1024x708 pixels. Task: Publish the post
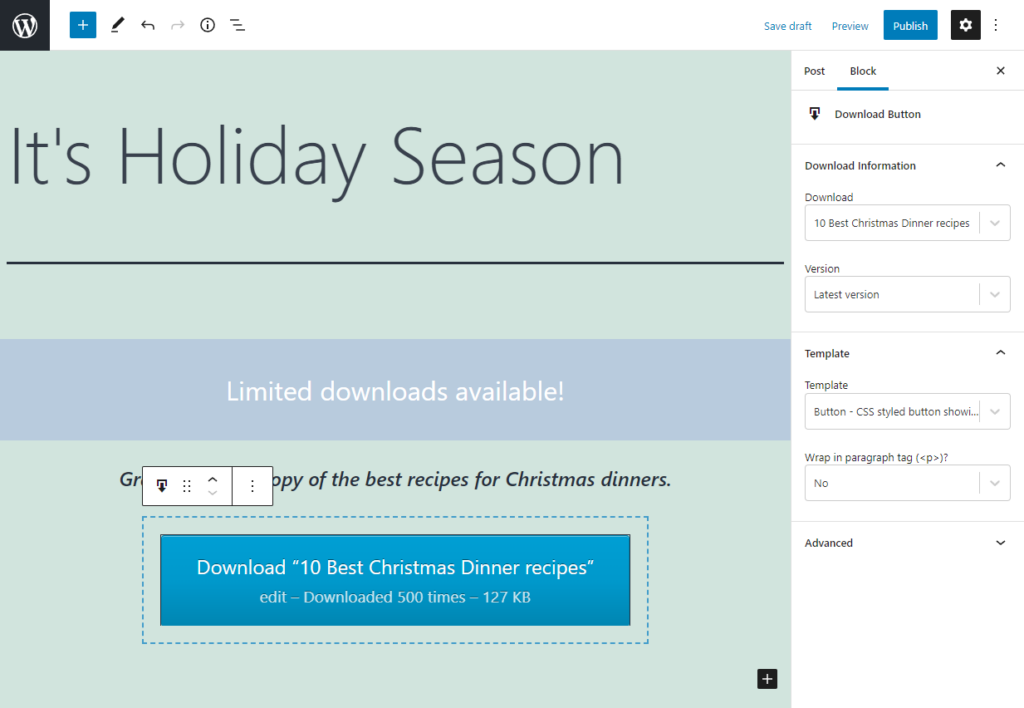(910, 25)
